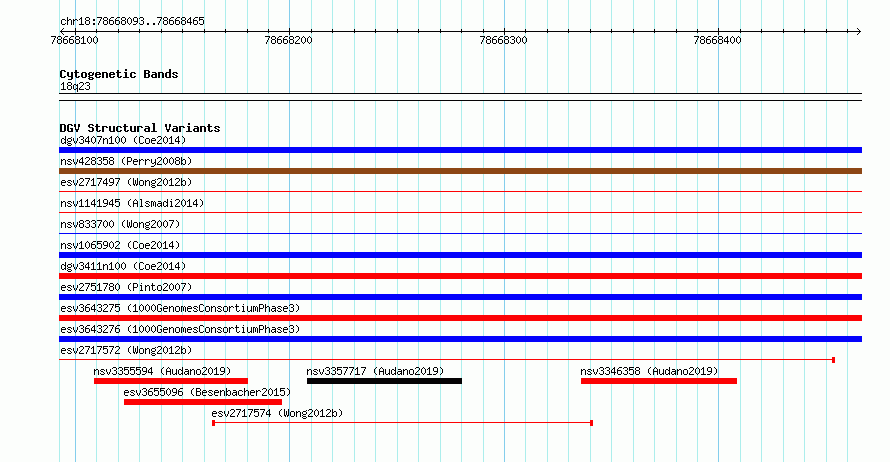The height and width of the screenshot is (462, 890).
Task: Select the red nsv3346358 variant bar
Action: tap(659, 381)
